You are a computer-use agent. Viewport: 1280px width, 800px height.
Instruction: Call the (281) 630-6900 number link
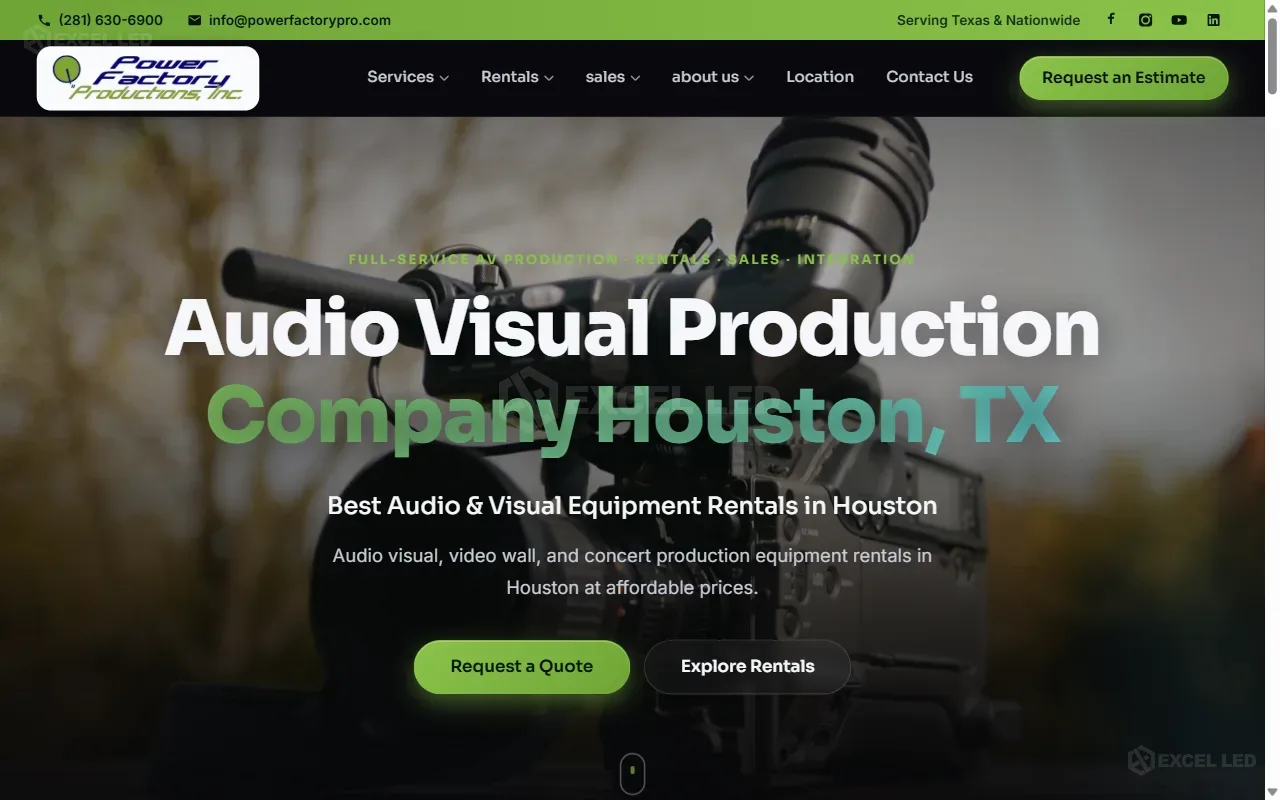click(x=111, y=20)
